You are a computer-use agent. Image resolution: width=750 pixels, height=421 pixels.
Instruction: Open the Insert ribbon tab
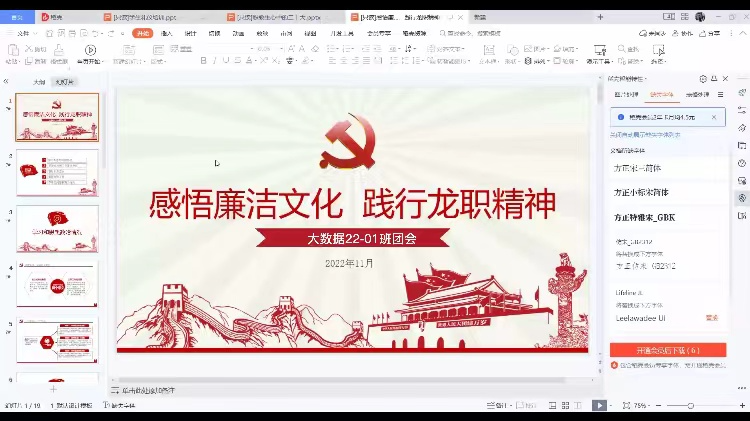pos(167,33)
